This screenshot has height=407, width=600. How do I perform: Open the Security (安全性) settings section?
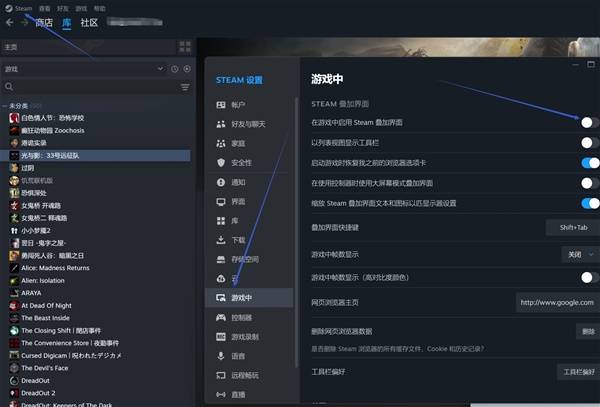pyautogui.click(x=249, y=163)
